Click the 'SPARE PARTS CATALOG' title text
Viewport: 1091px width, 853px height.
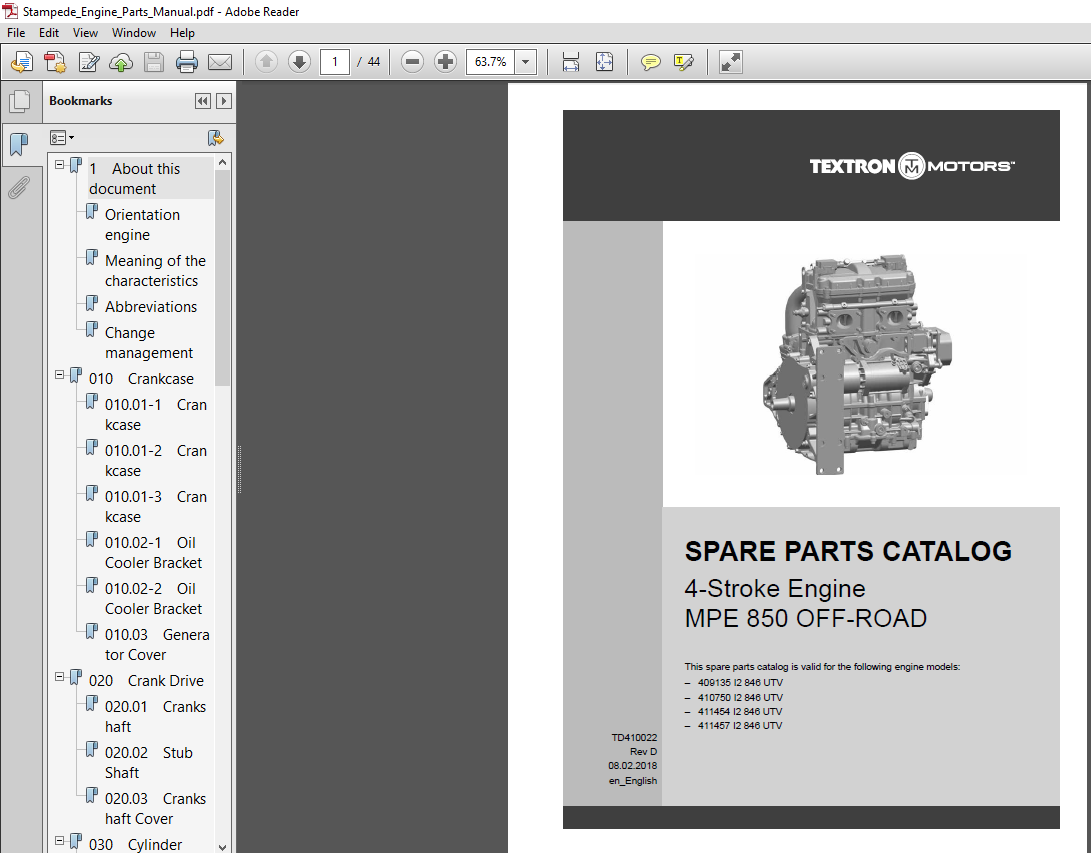848,551
